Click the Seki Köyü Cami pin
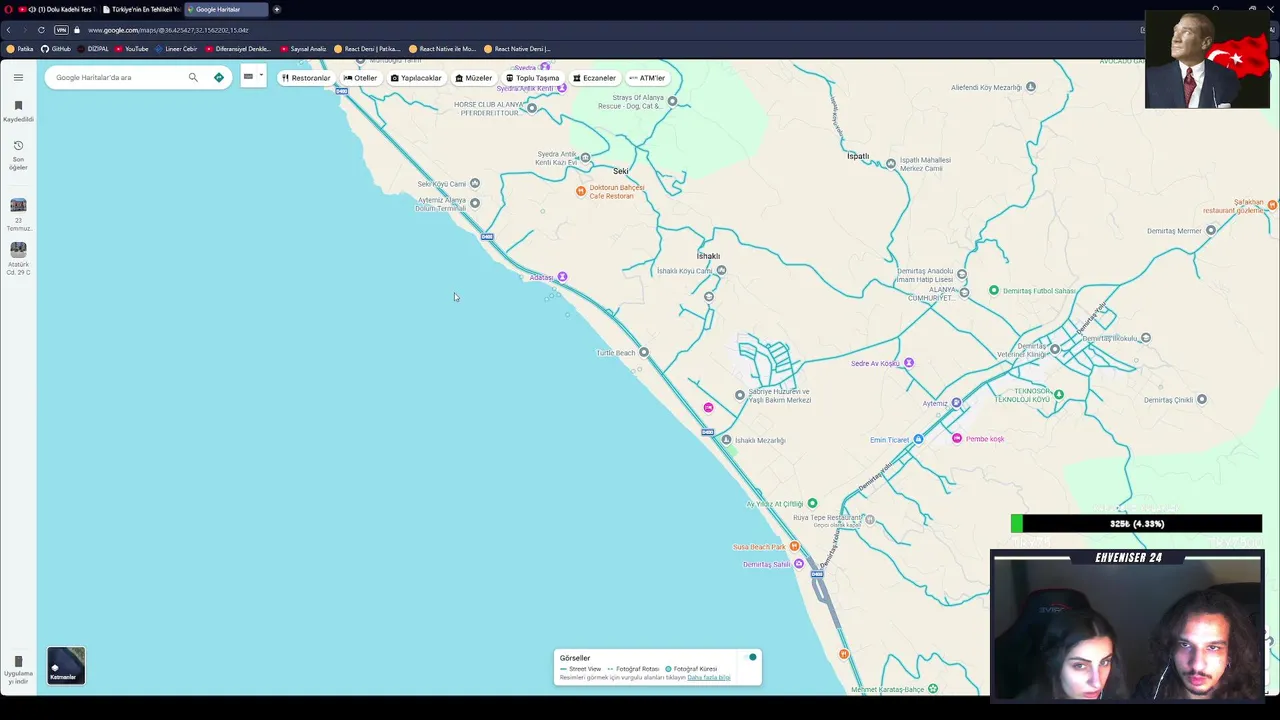The height and width of the screenshot is (720, 1280). pyautogui.click(x=475, y=183)
